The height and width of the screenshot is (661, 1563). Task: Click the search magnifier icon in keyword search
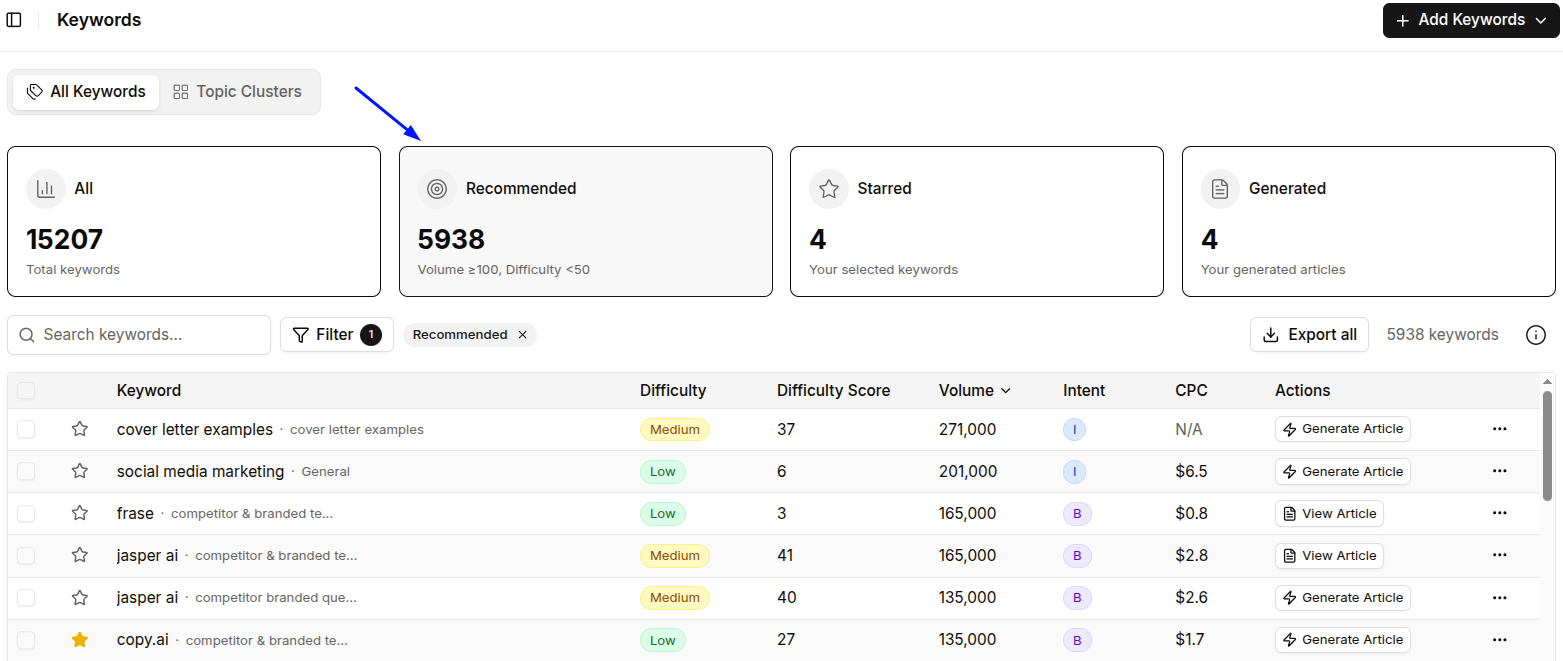pos(27,334)
